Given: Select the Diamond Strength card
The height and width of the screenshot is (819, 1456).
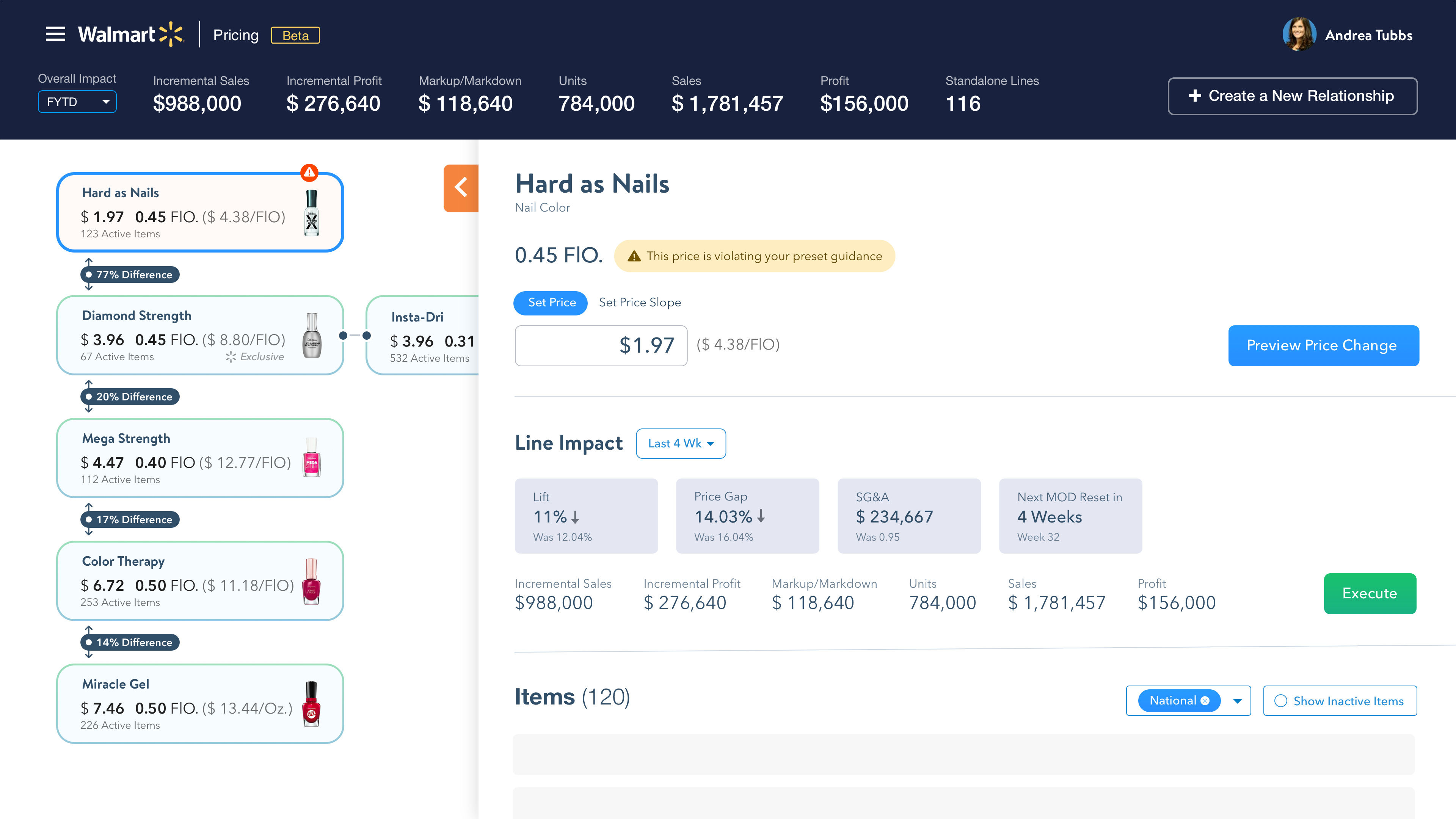Looking at the screenshot, I should 200,335.
